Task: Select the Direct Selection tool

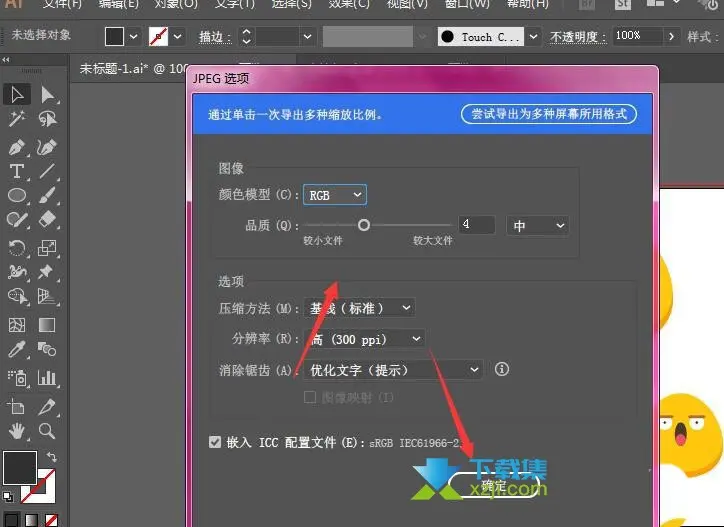Action: click(47, 94)
